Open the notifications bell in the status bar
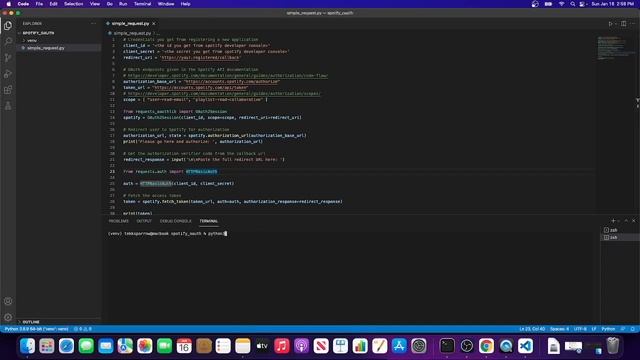This screenshot has height=360, width=640. [632, 329]
